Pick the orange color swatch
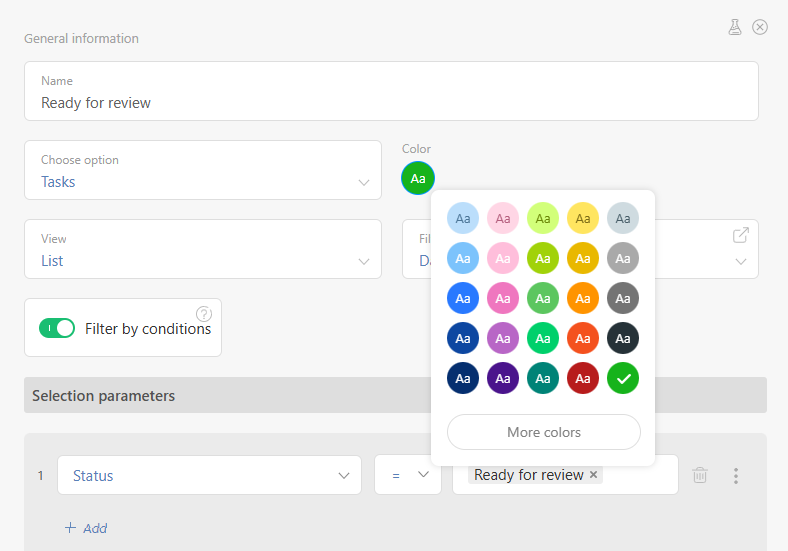This screenshot has height=551, width=788. tap(583, 298)
